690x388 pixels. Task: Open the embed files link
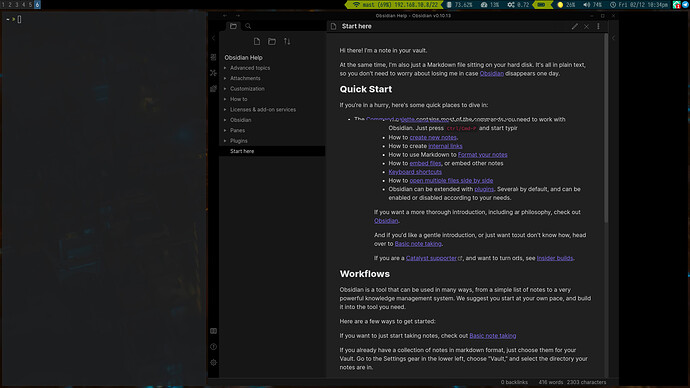425,163
